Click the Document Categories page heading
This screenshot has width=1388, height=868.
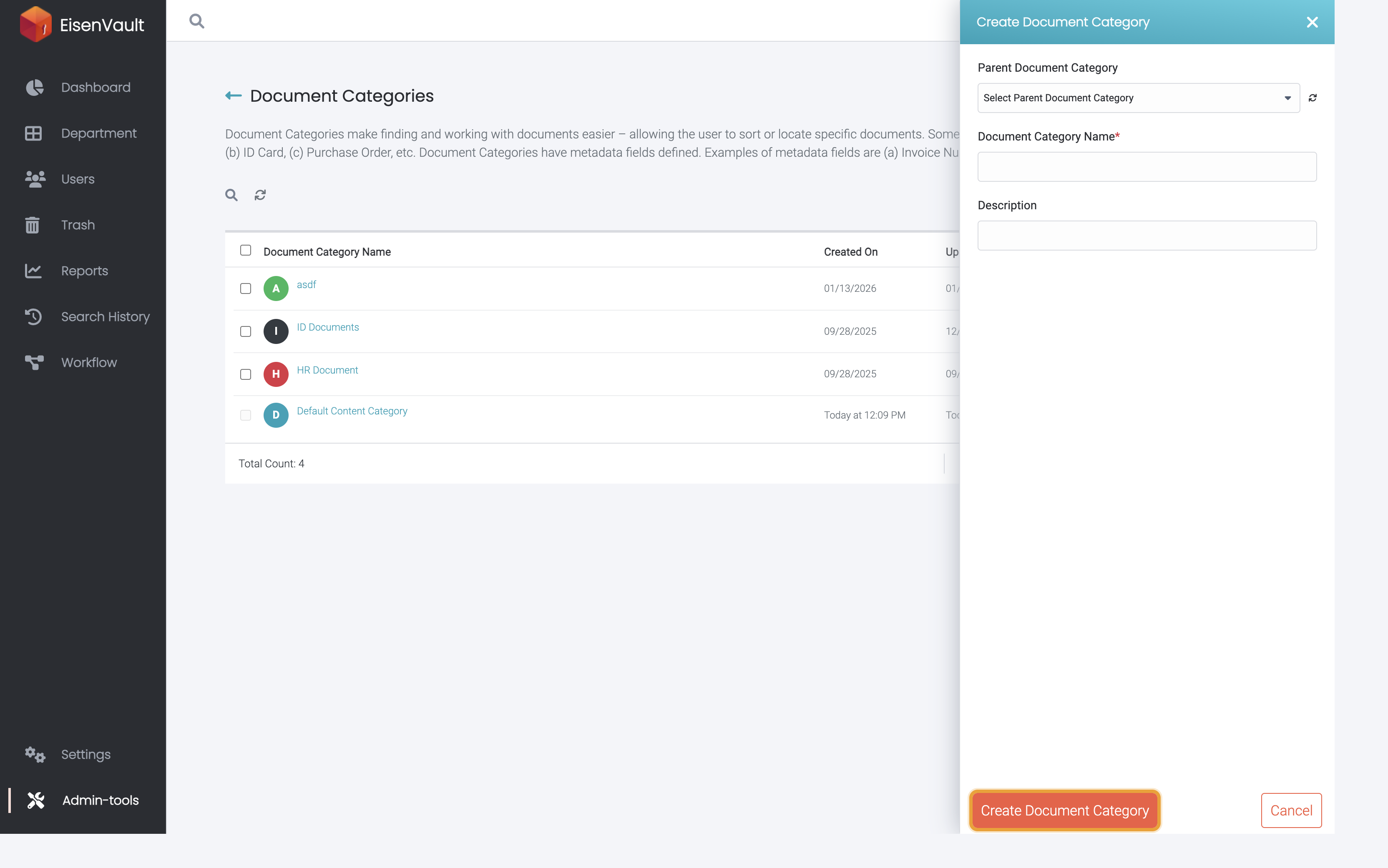(342, 96)
